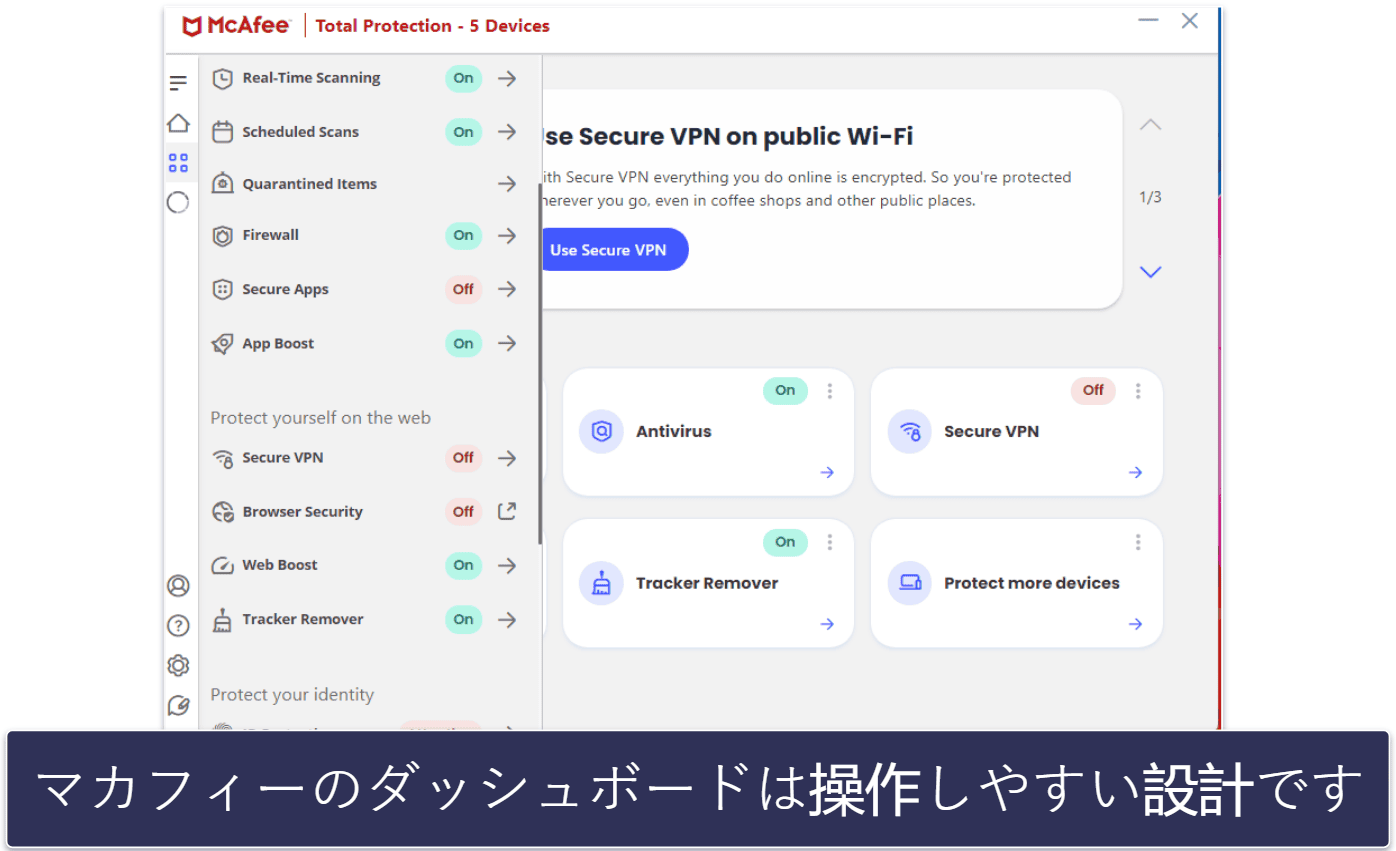Open the Real-Time Scanning menu entry
Screen dimensions: 1396x851
pyautogui.click(x=366, y=78)
